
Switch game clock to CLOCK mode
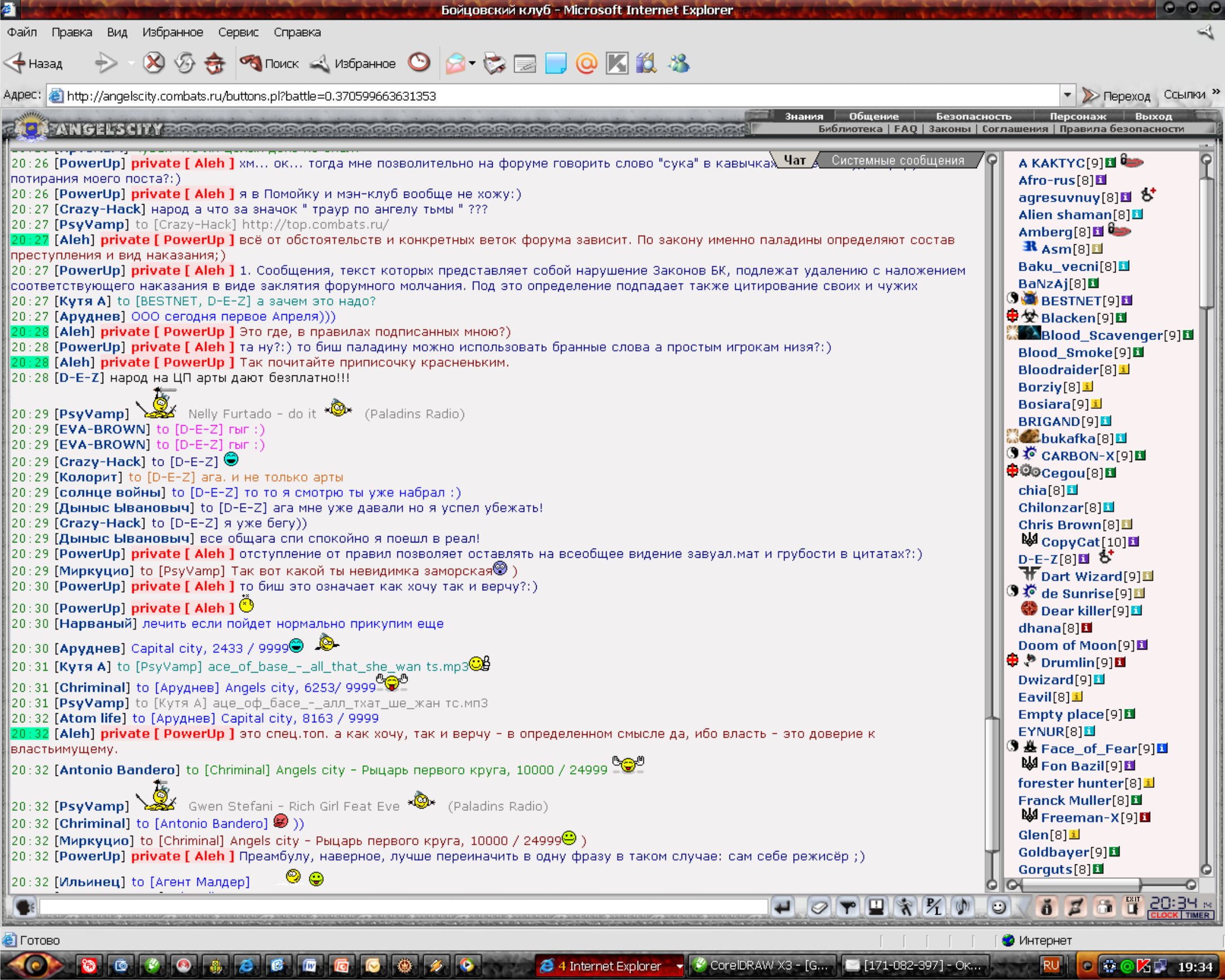pos(1165,915)
